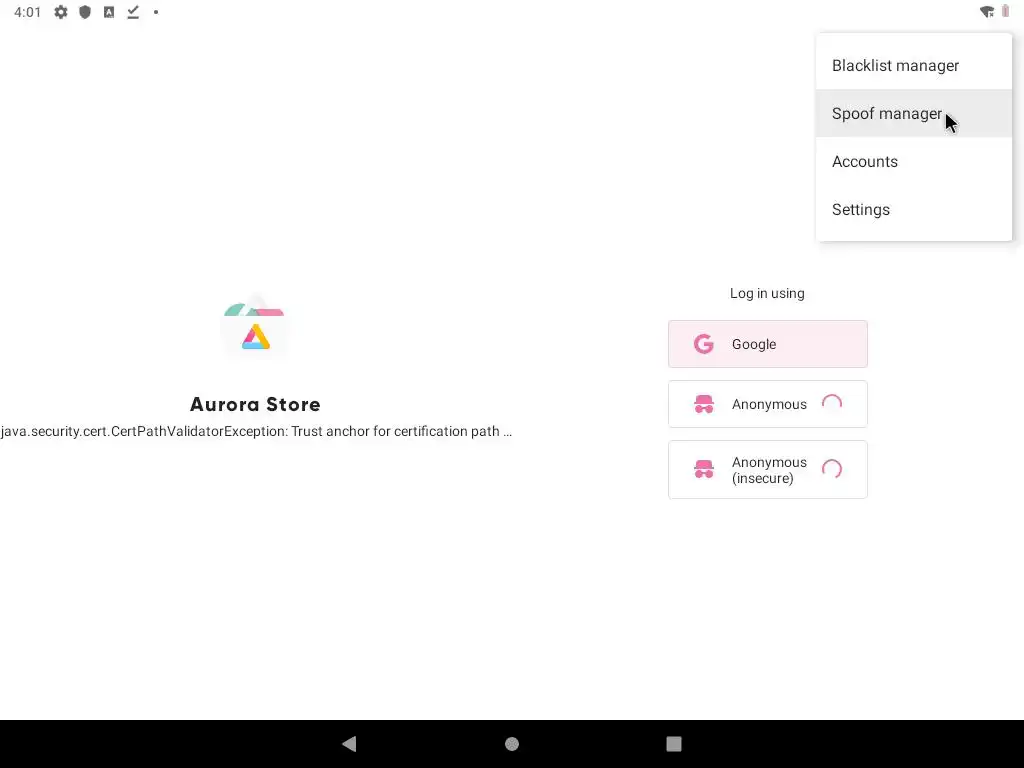Click the settings gear status bar icon
This screenshot has height=768, width=1024.
[x=61, y=12]
